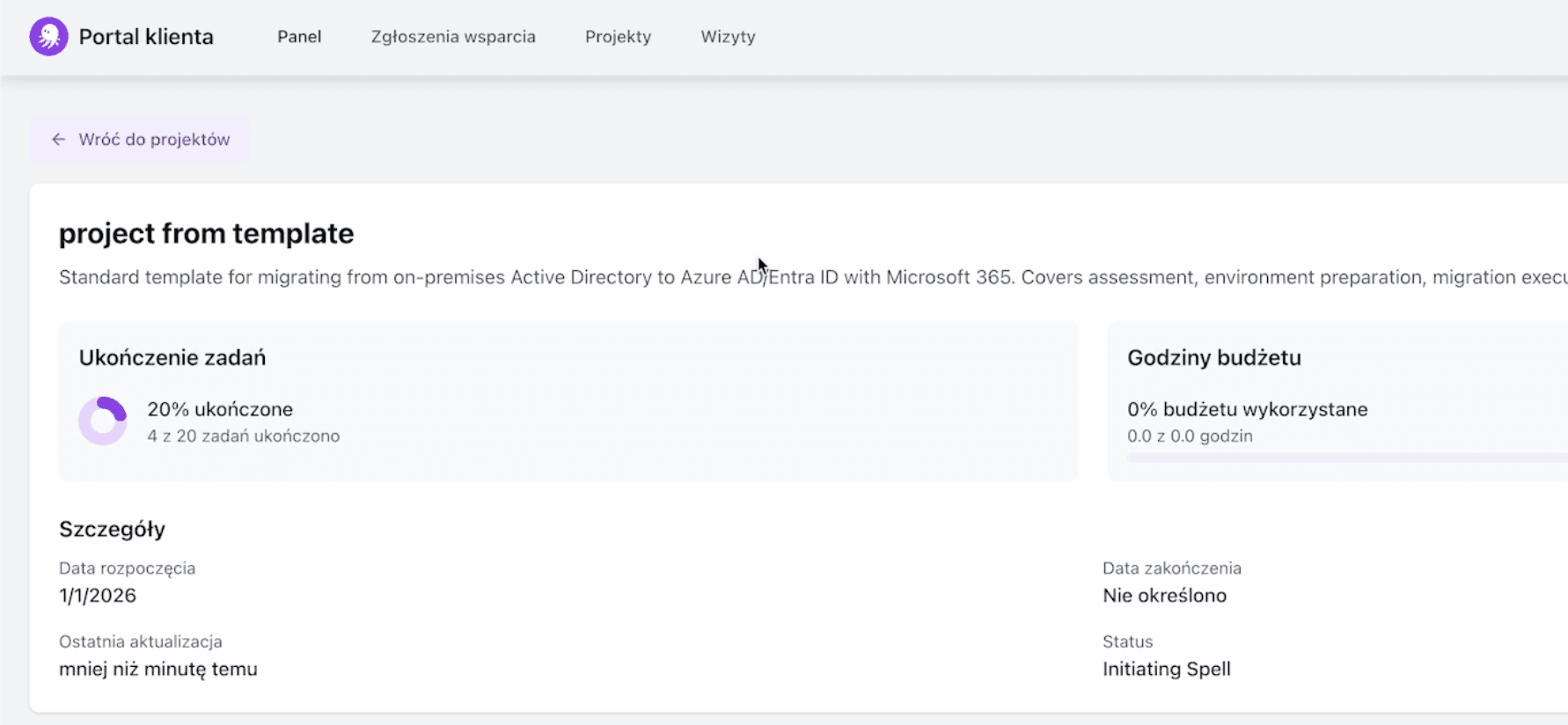Image resolution: width=1568 pixels, height=725 pixels.
Task: Click the Nie określono end date value
Action: pyautogui.click(x=1164, y=596)
